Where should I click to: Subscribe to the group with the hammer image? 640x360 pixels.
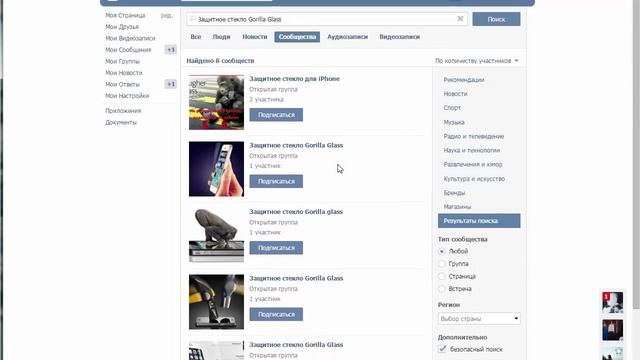tap(276, 314)
